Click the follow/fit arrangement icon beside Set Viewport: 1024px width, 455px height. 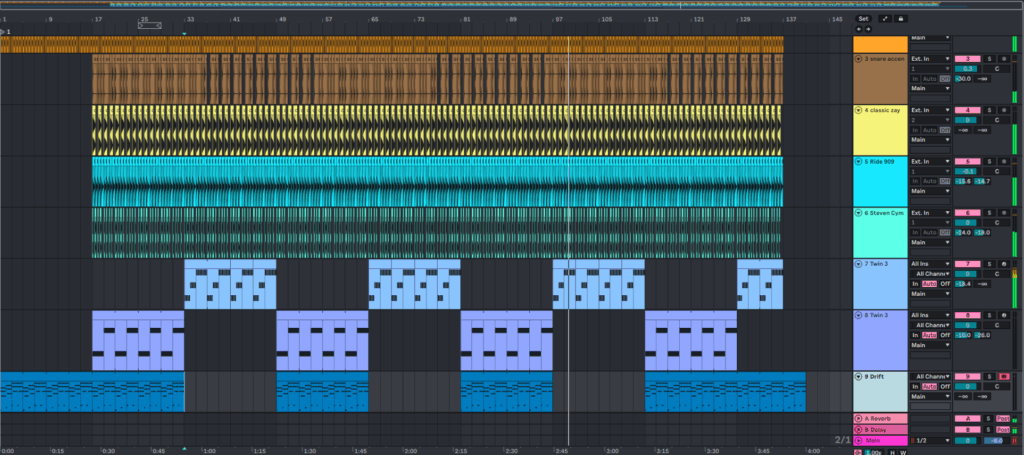coord(884,18)
